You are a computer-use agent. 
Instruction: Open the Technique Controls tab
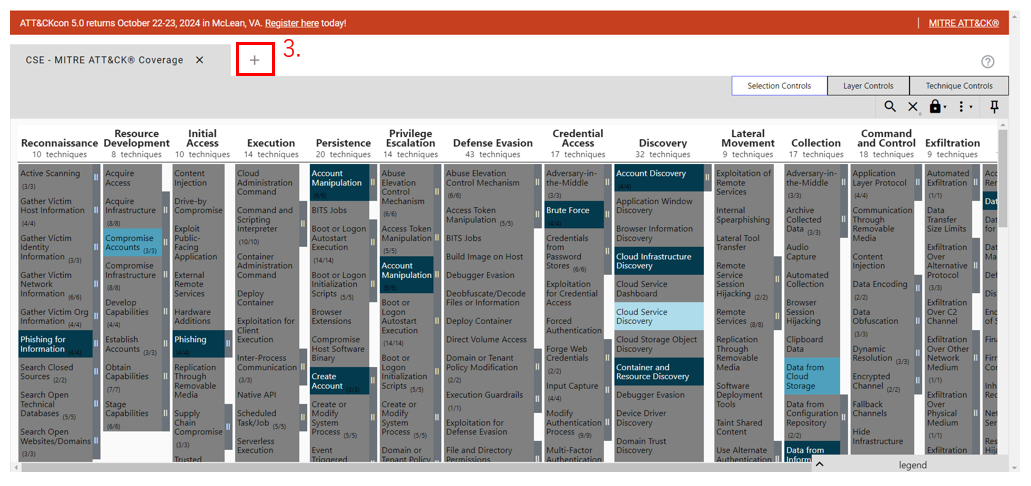coord(959,86)
